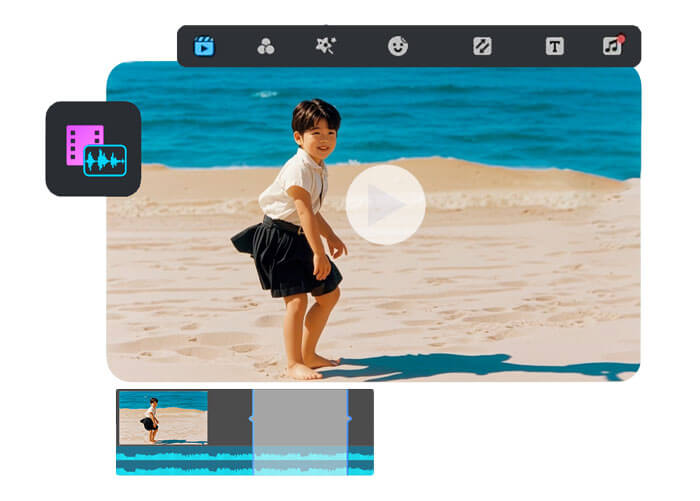The image size is (700, 501).
Task: Select the transitions diagonal-stripe icon
Action: coord(482,46)
